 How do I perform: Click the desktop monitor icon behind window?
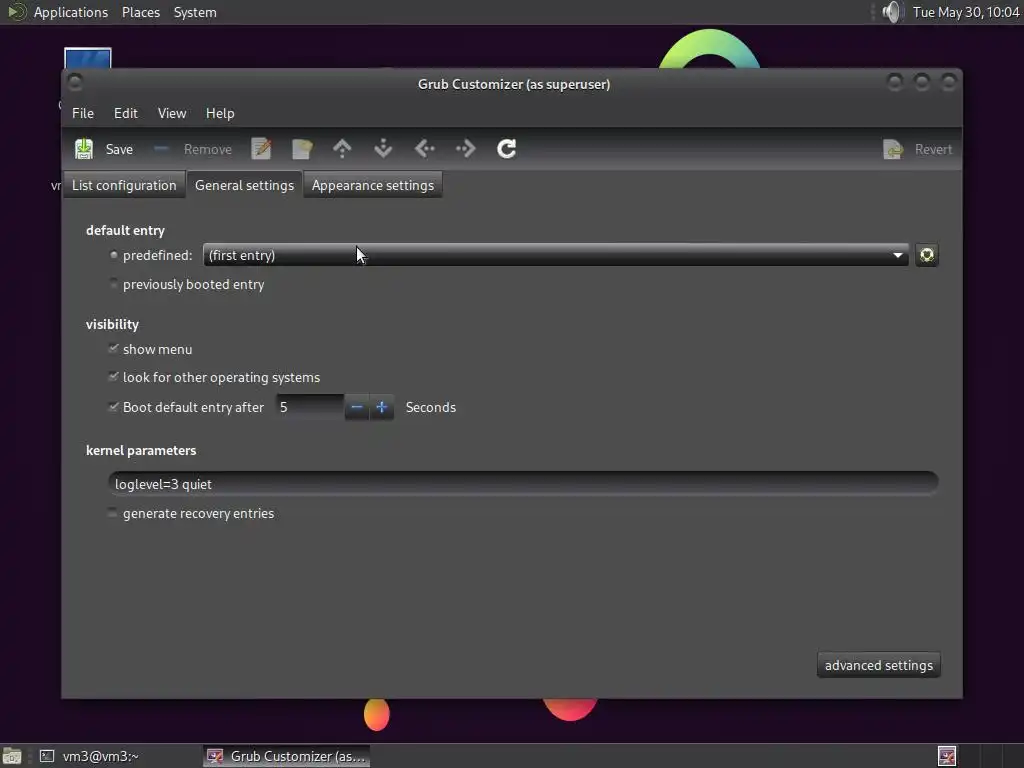click(88, 57)
